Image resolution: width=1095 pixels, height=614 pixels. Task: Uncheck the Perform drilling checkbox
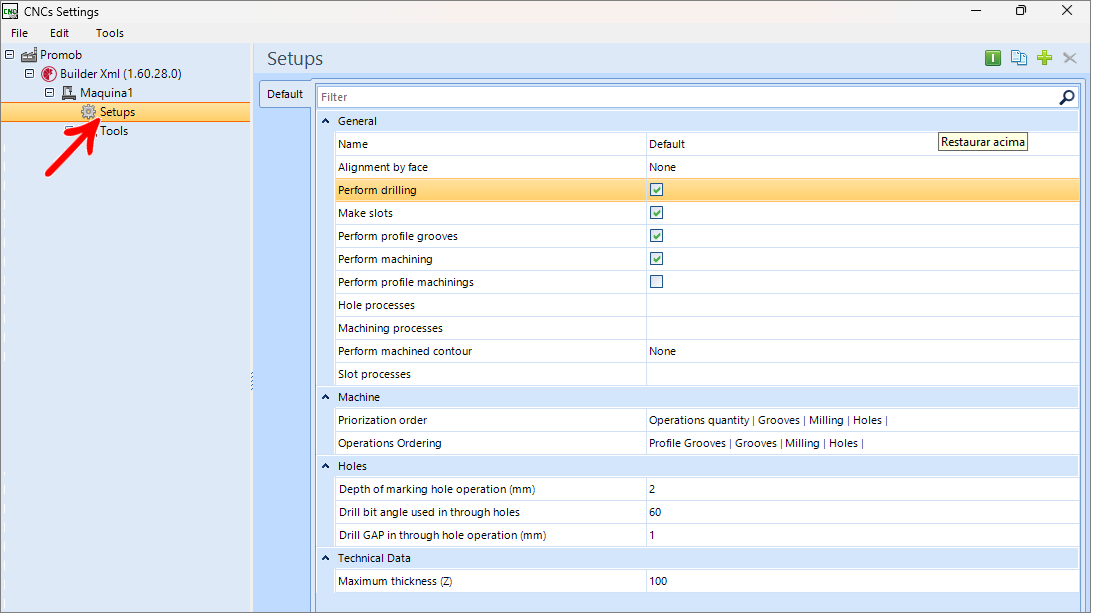[x=656, y=190]
